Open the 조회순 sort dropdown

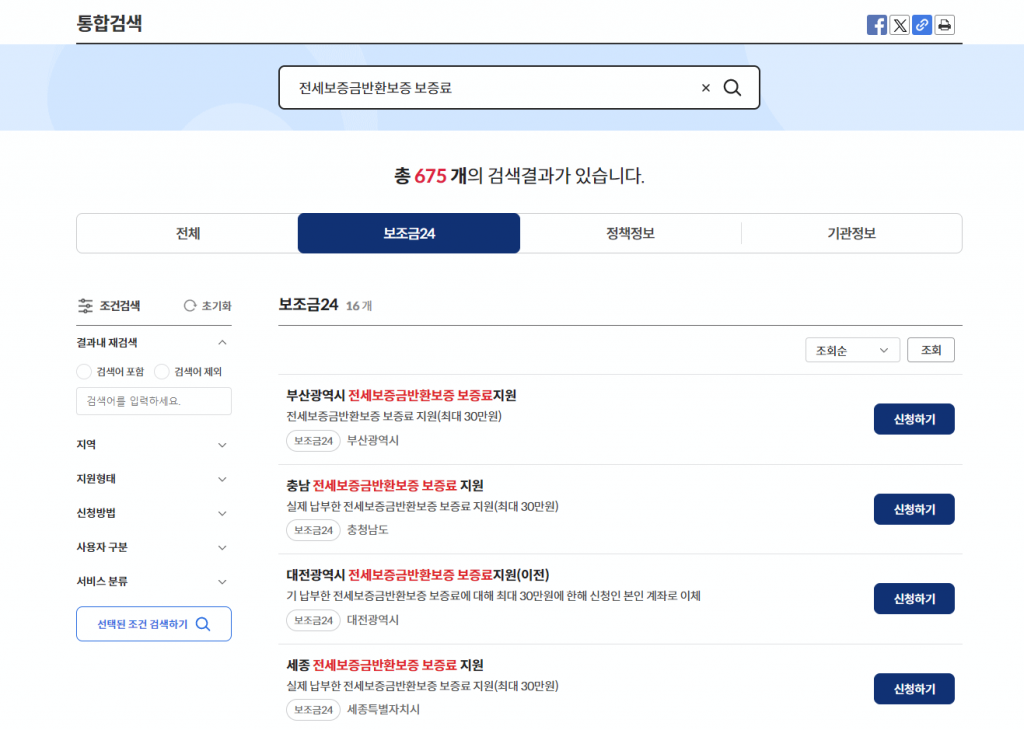tap(852, 350)
